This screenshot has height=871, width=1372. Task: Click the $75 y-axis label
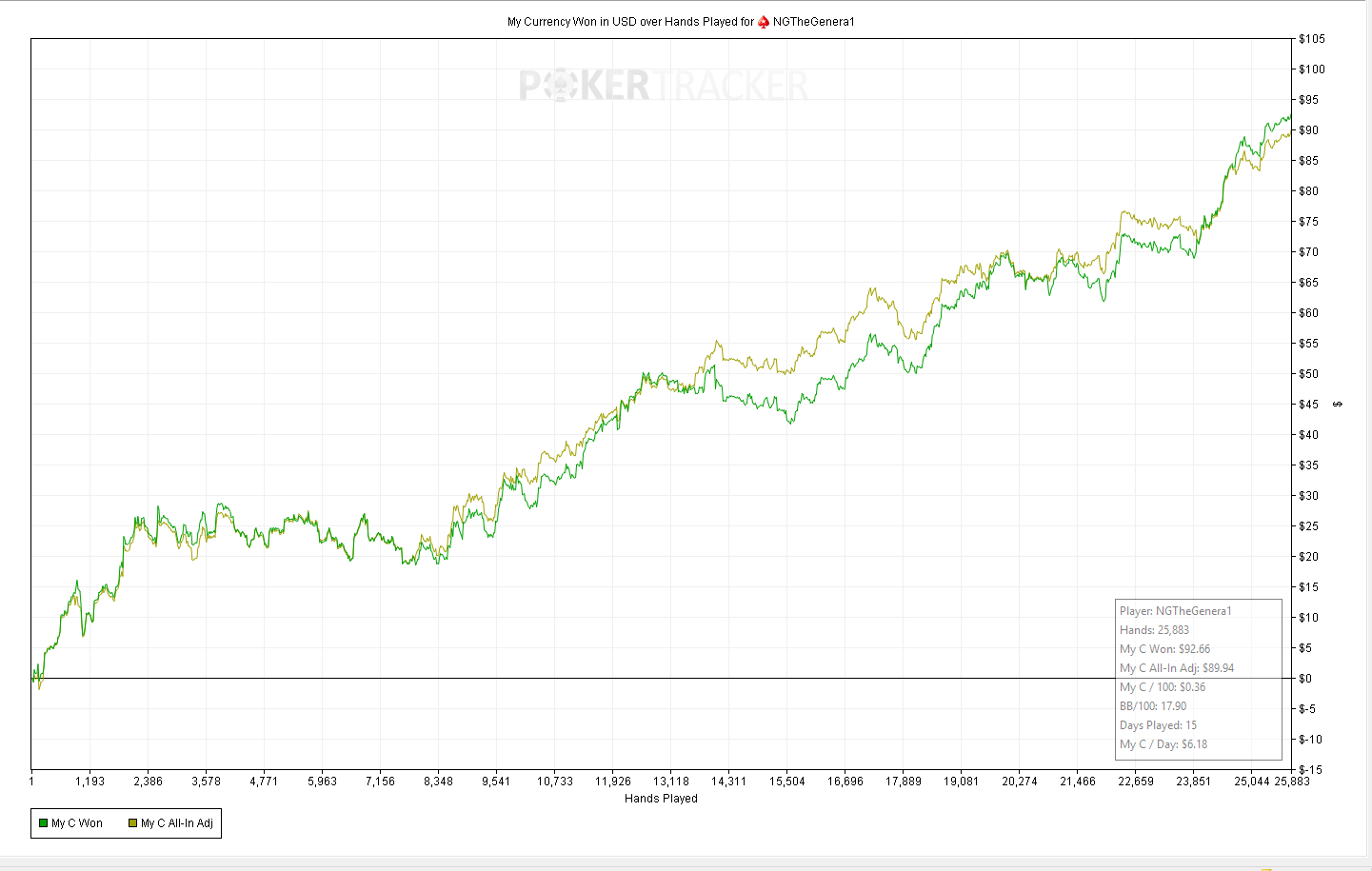[1308, 222]
